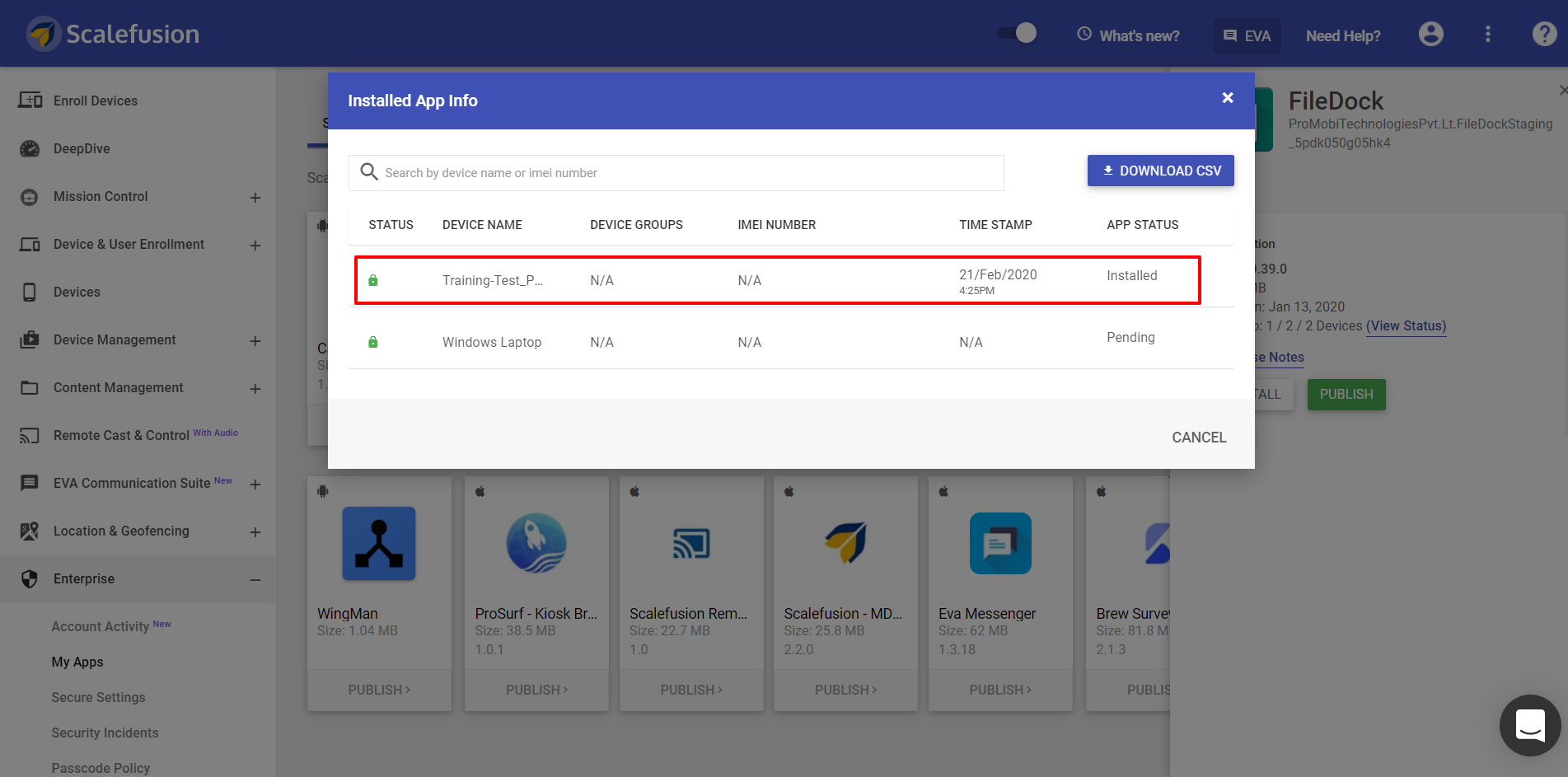Click Need Help? link

[x=1343, y=35]
